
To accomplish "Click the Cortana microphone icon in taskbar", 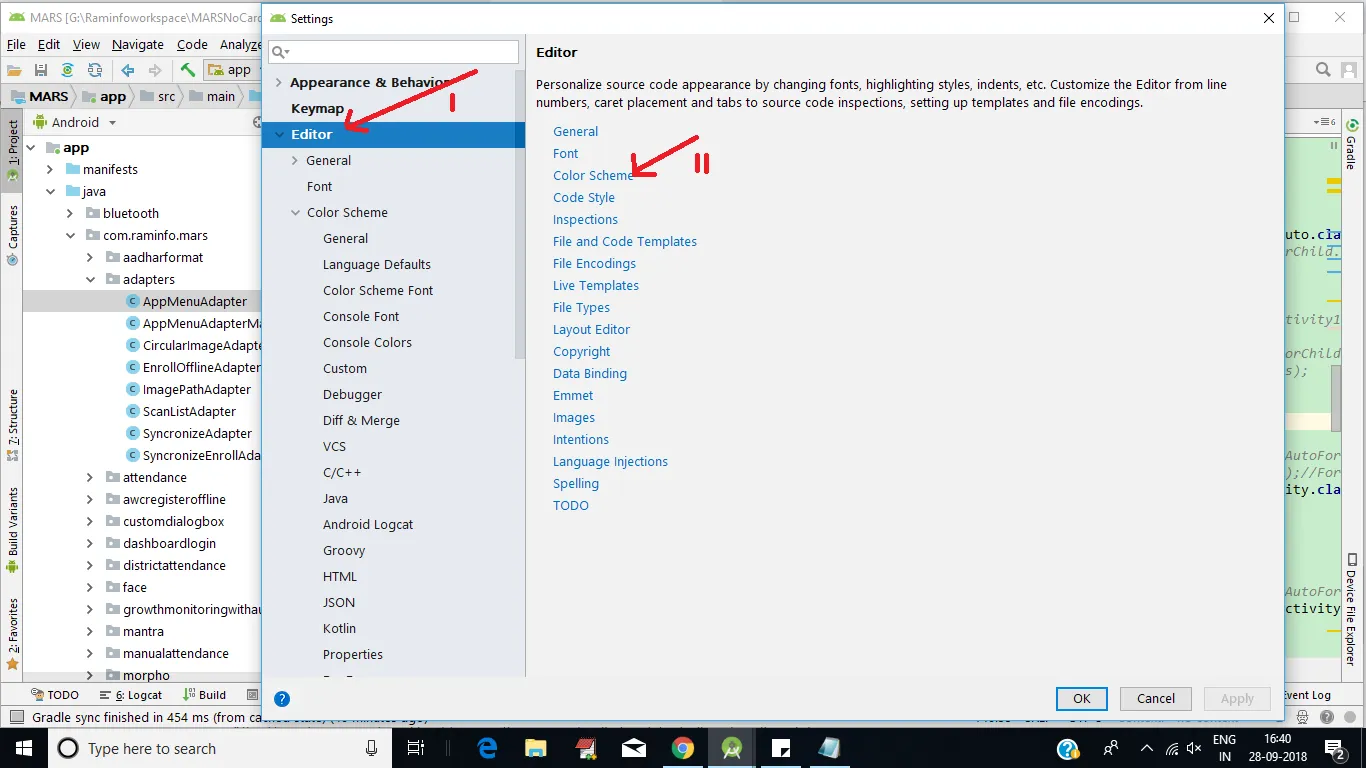I will pos(372,748).
